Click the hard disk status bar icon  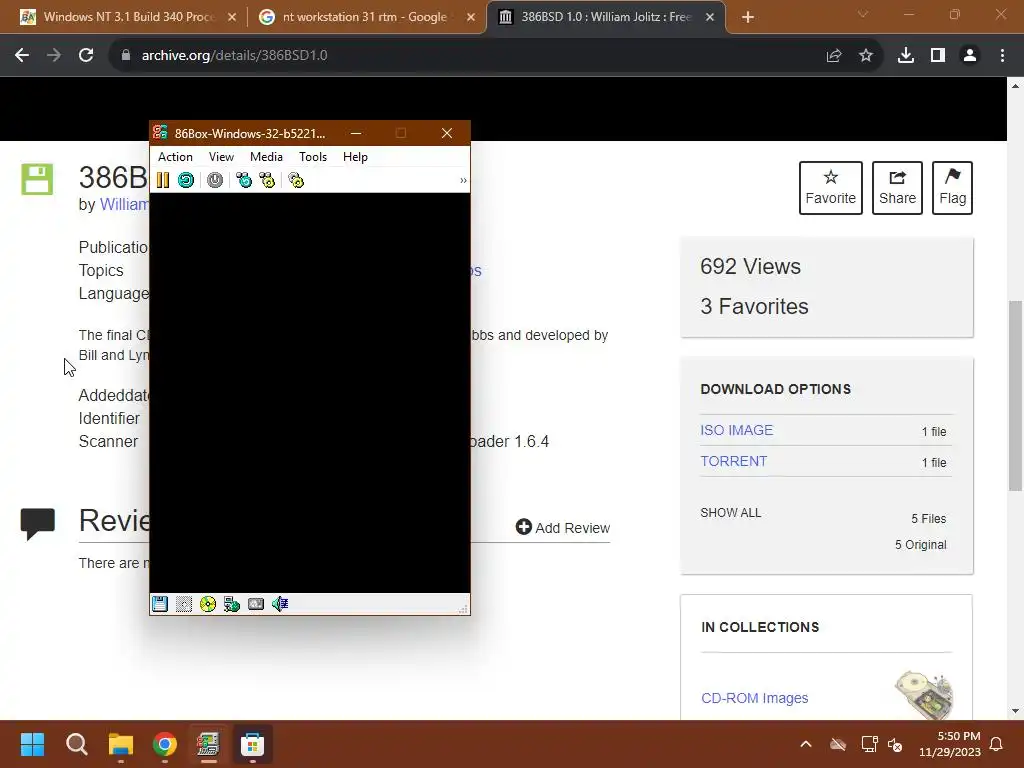[256, 604]
